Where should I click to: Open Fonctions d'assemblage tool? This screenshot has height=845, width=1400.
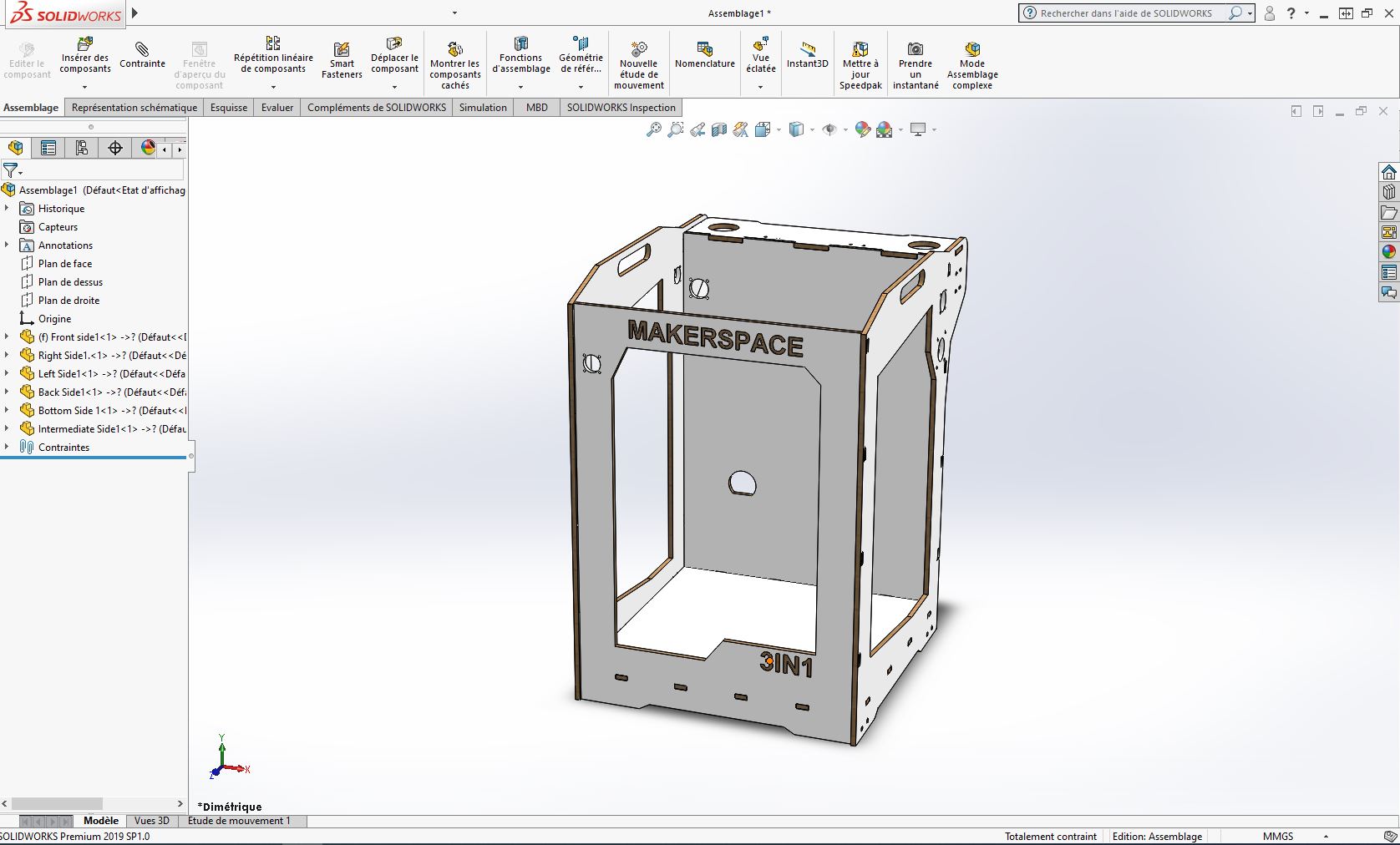(521, 56)
